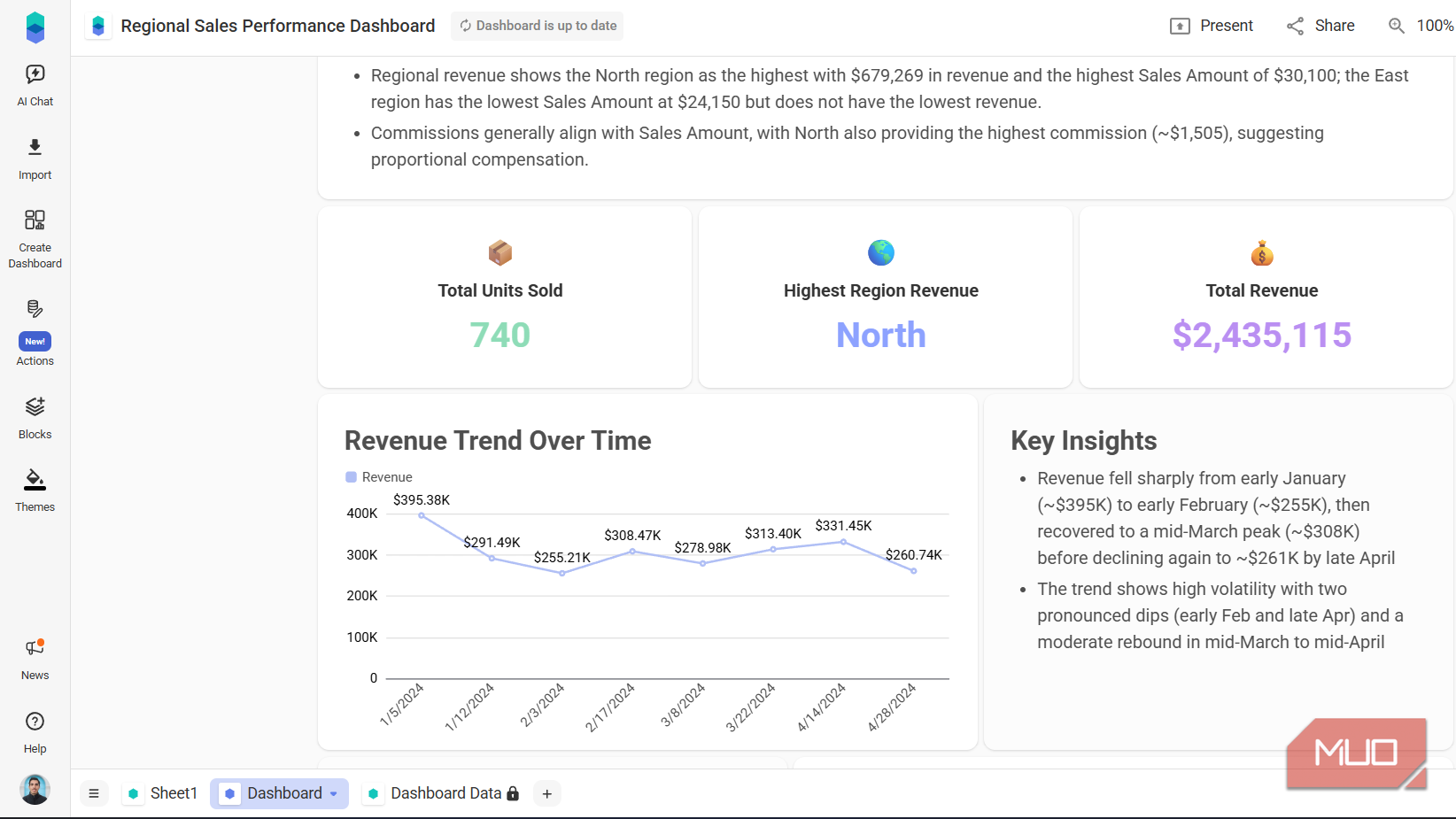The image size is (1456, 819).
Task: Open the Themes panel
Action: (x=35, y=491)
